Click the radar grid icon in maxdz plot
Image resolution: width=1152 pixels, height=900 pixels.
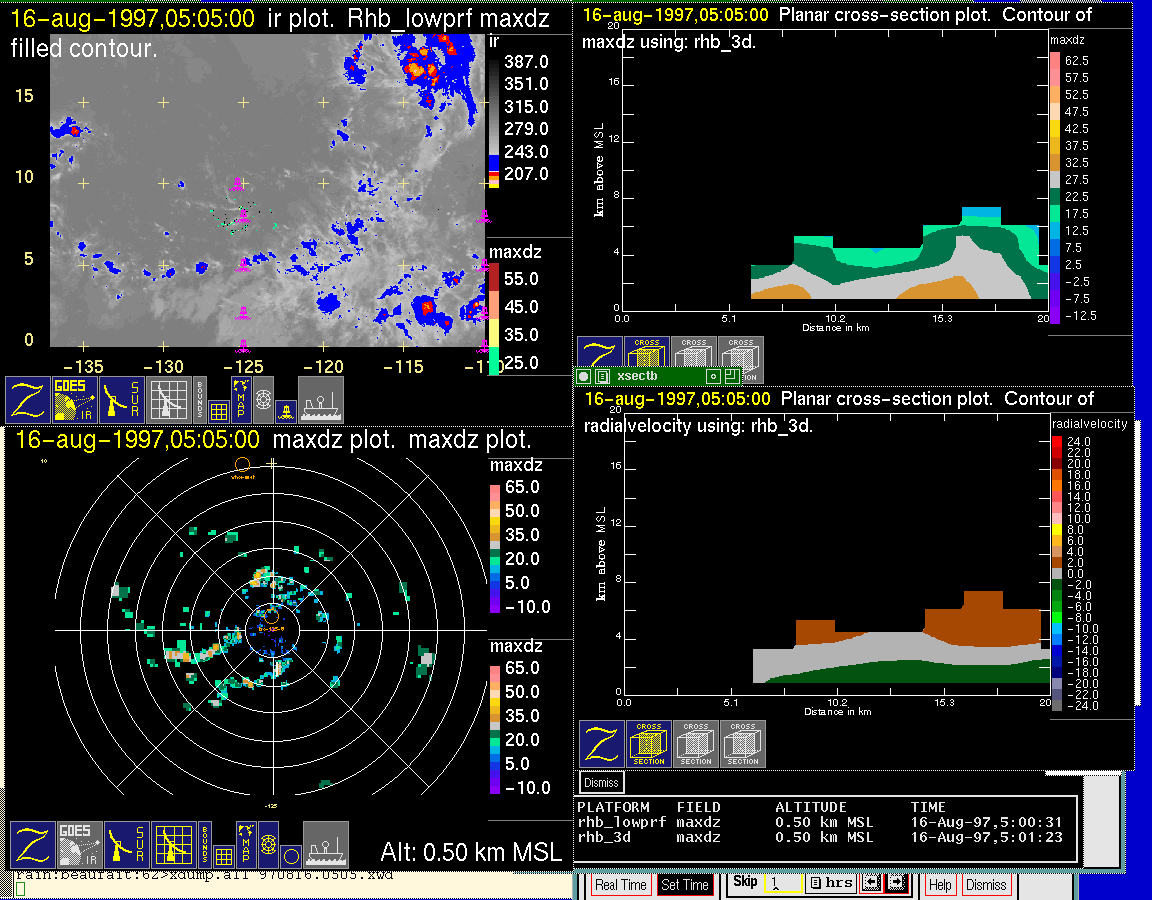[172, 844]
